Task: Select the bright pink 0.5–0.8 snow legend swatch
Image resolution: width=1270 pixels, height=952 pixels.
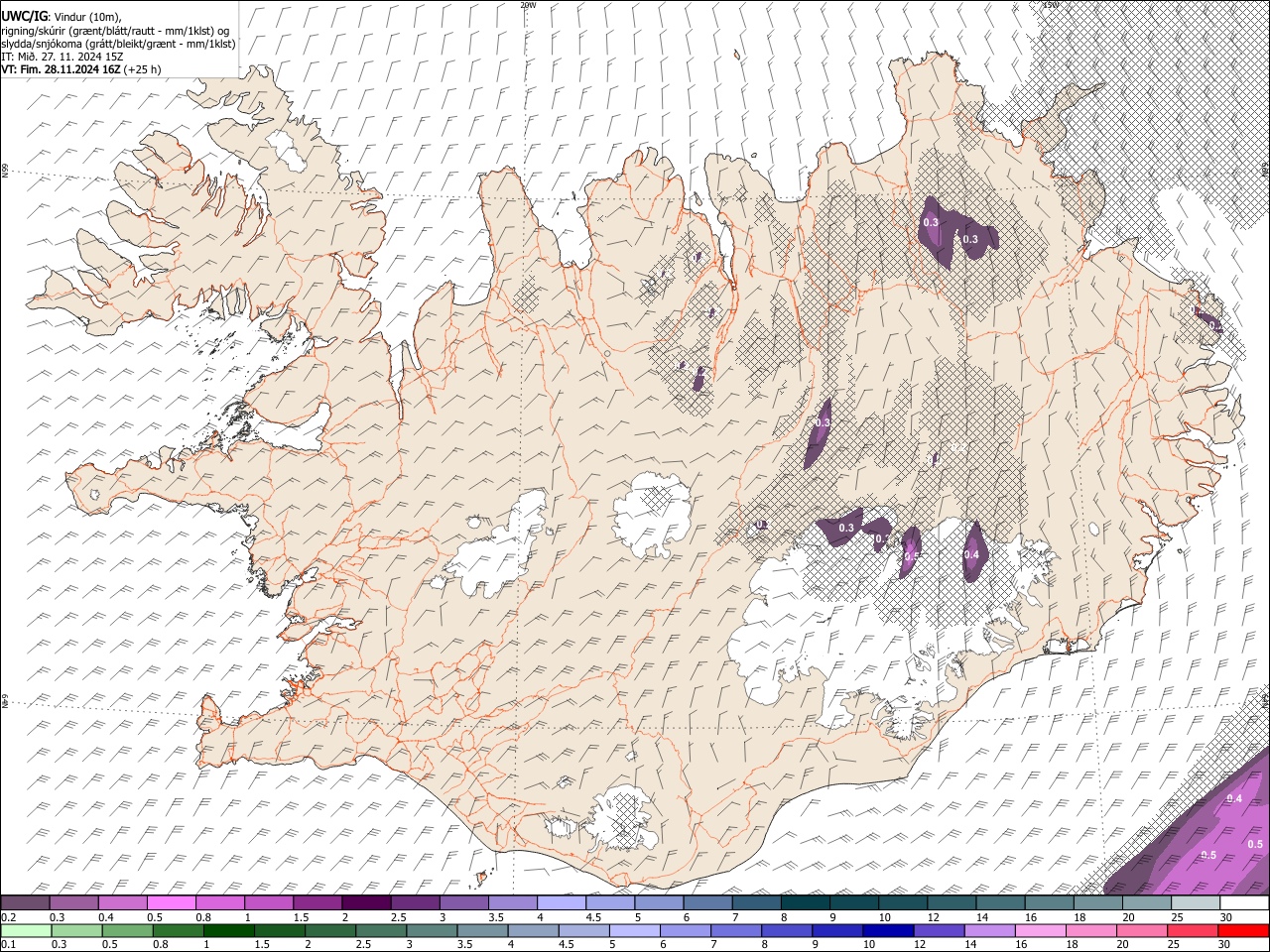Action: pos(171,902)
